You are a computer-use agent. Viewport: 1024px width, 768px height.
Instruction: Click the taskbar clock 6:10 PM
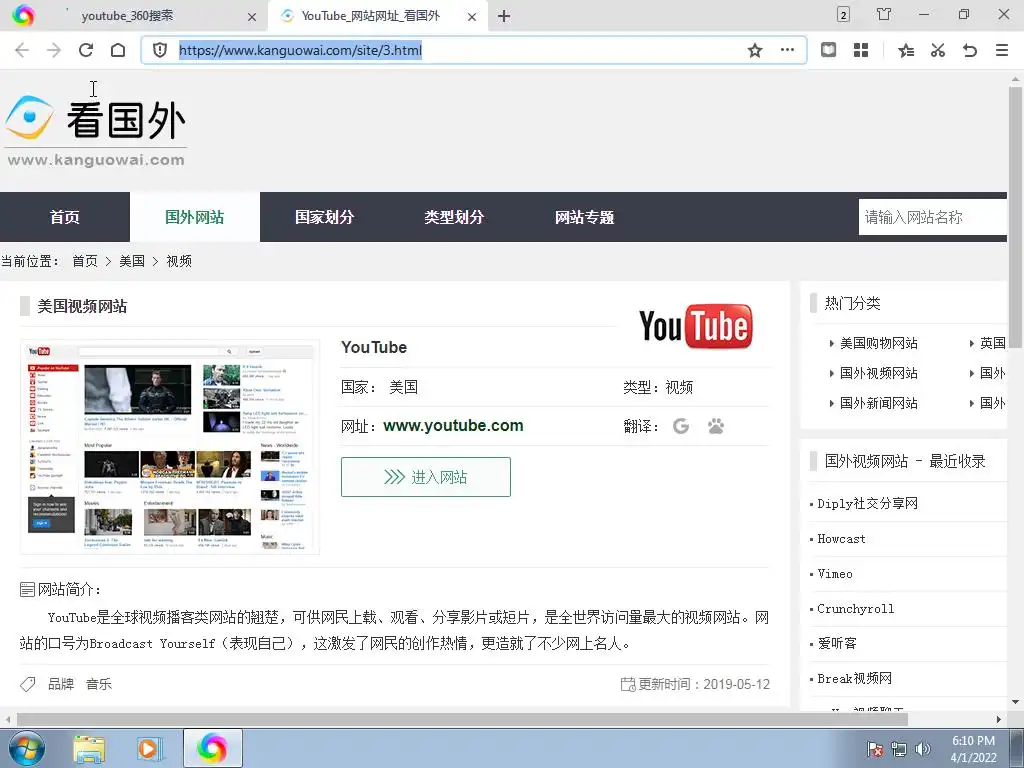(x=973, y=741)
